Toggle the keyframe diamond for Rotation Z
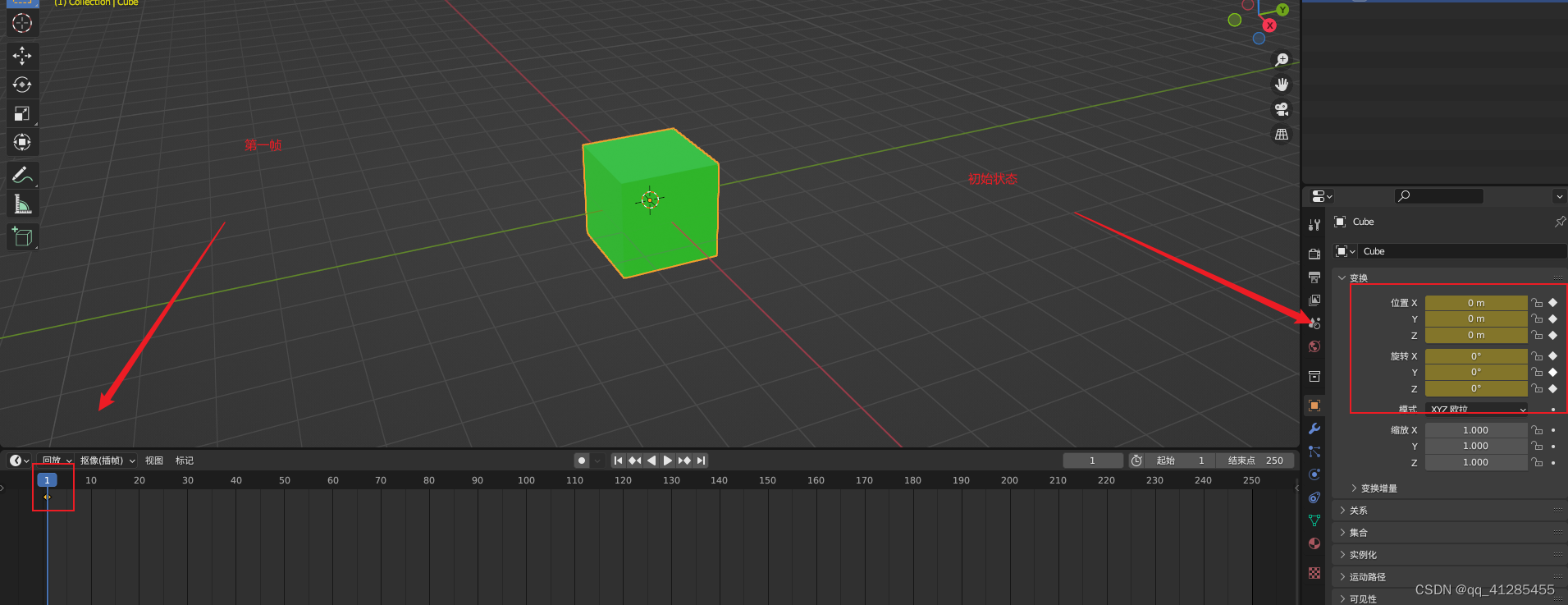The width and height of the screenshot is (1568, 605). click(1553, 388)
